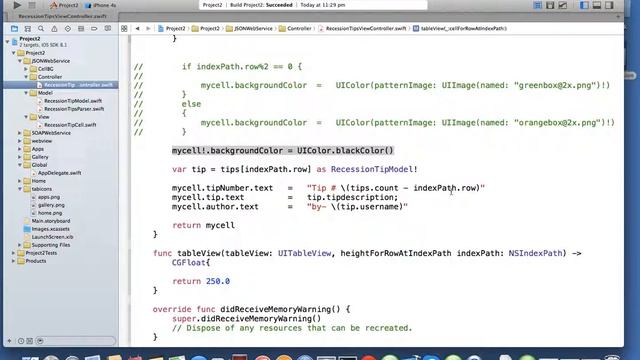Click RecessionTipsViewController.swift in jump bar

coord(362,29)
